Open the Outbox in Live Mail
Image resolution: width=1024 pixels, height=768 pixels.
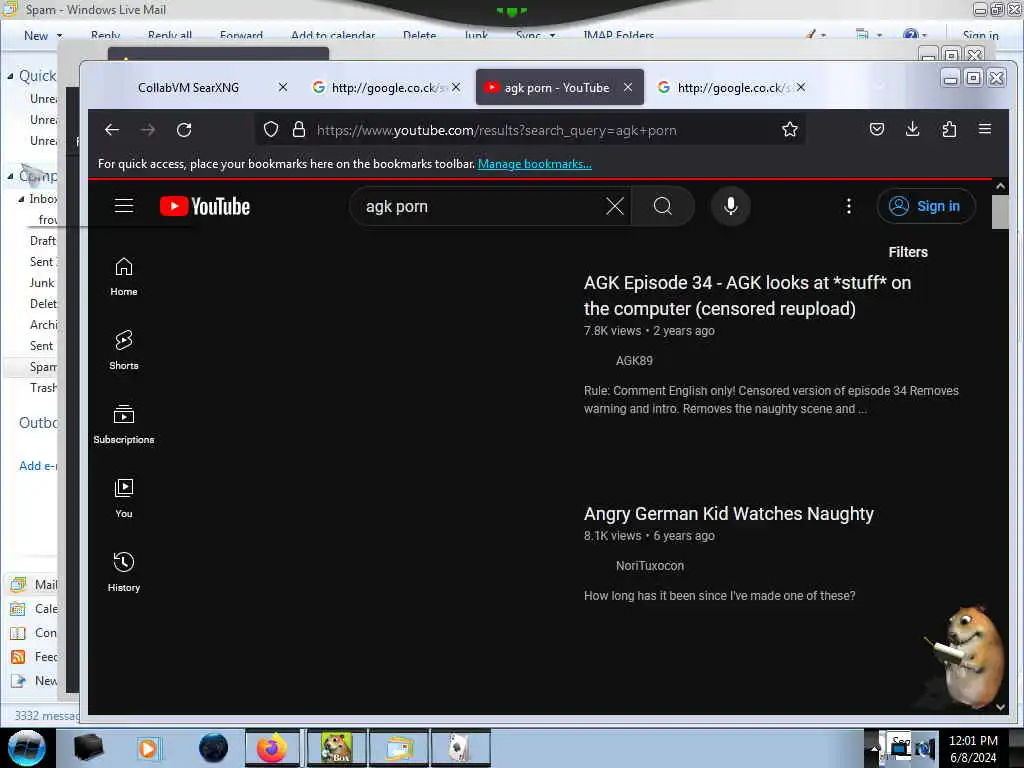pos(38,423)
